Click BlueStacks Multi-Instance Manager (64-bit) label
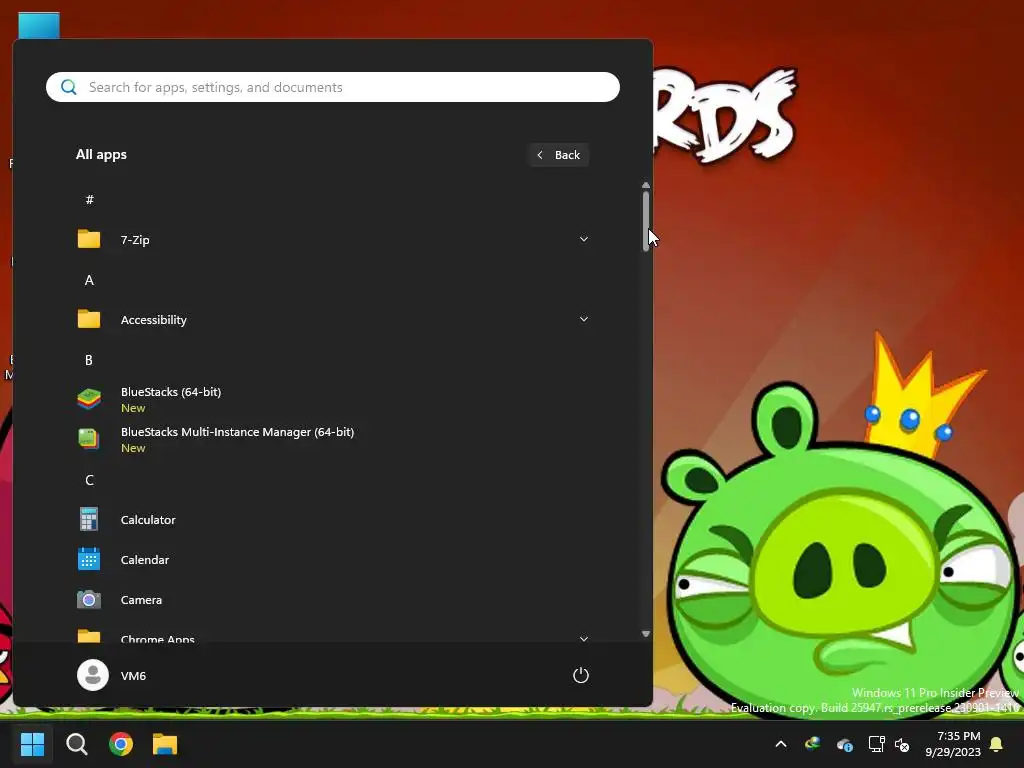Viewport: 1024px width, 768px height. click(237, 432)
